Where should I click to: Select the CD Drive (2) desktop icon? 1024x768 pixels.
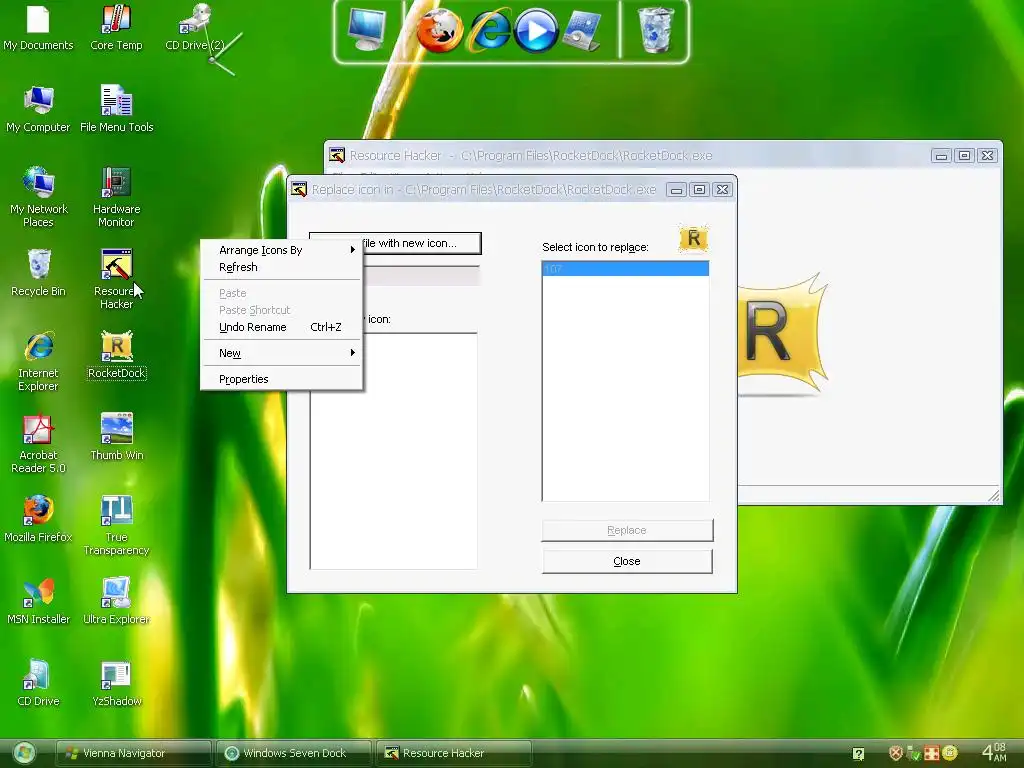click(194, 28)
